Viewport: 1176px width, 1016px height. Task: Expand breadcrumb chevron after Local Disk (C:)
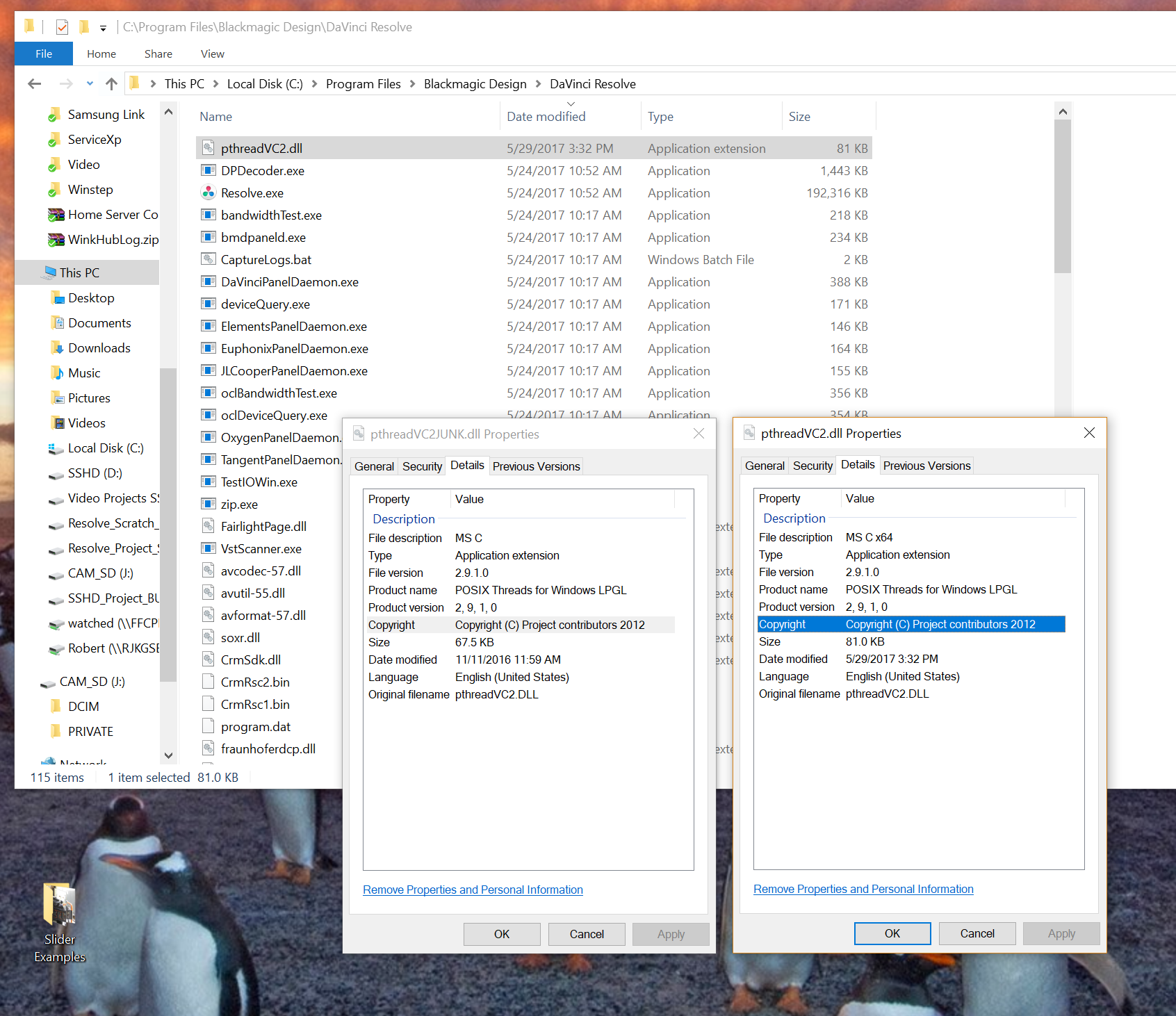[x=314, y=84]
